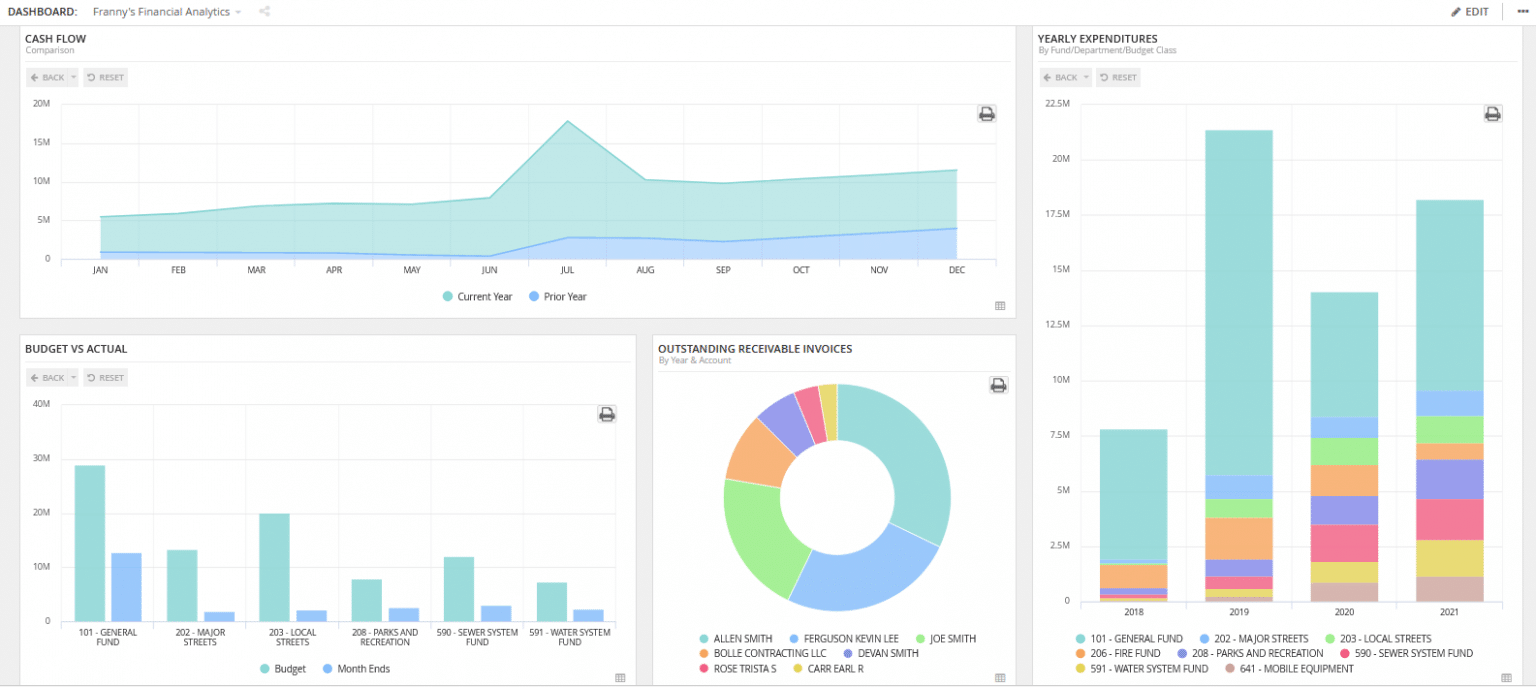Print the Budget vs Actual chart
1536x687 pixels.
tap(606, 413)
